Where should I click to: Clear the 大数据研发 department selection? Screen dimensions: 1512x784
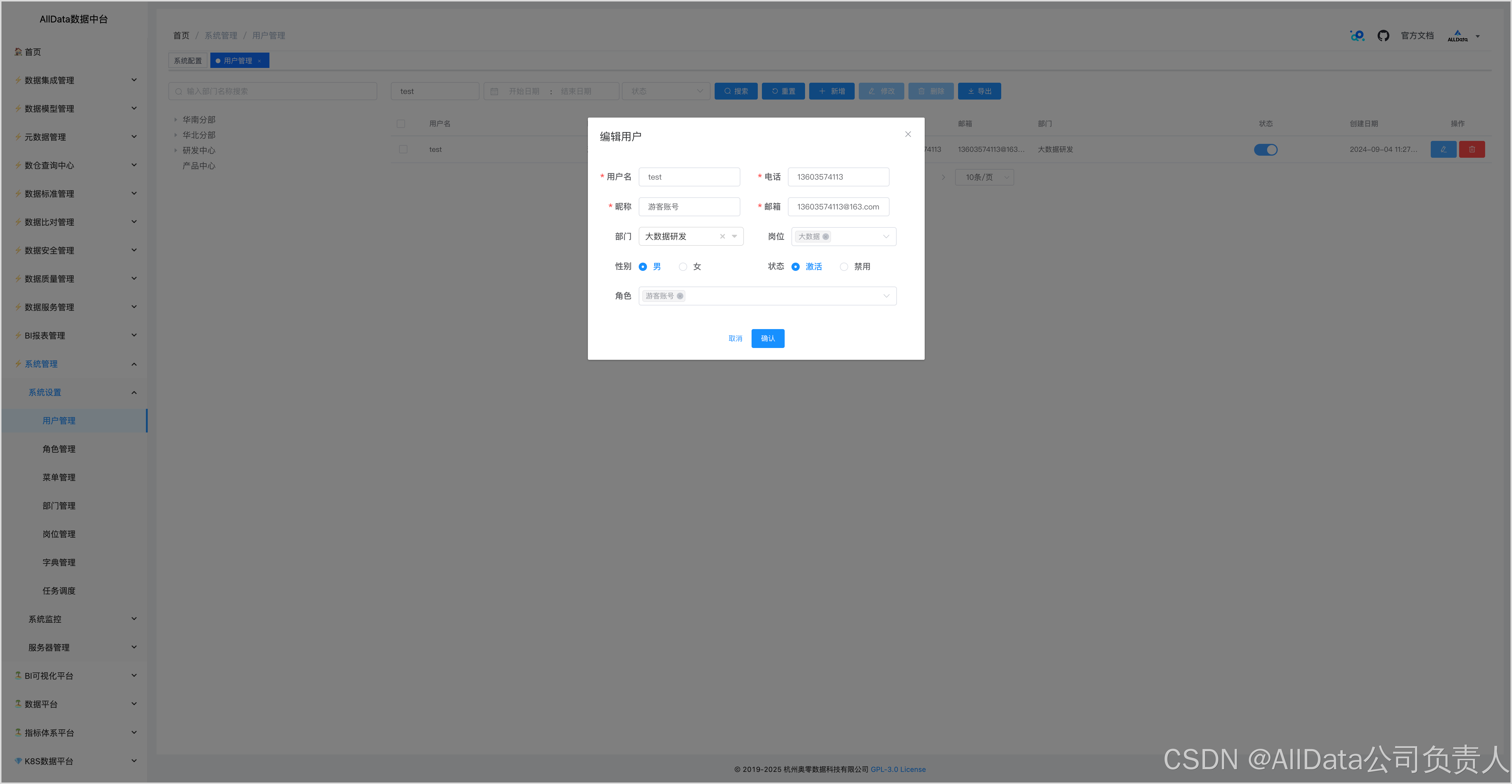722,237
